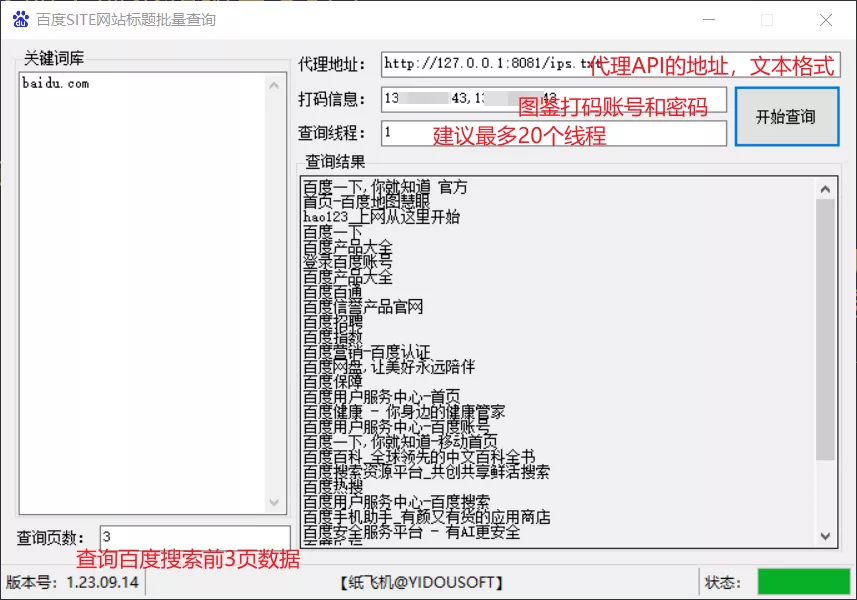Close the 百度SITE网站标题批量查询 window
857x600 pixels.
pos(826,20)
